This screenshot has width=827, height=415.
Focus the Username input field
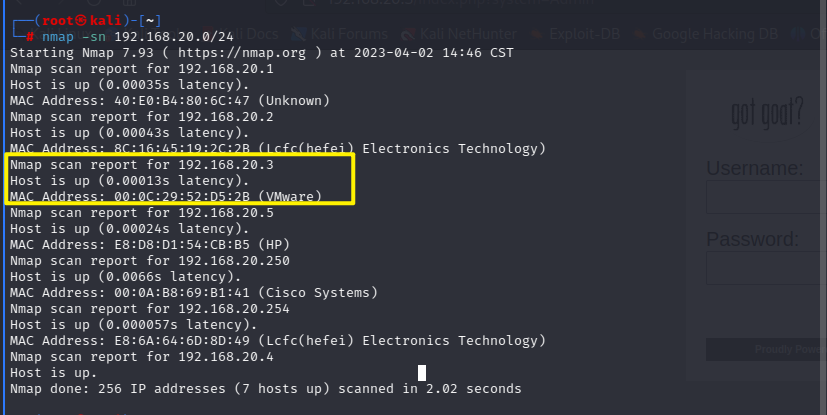coord(768,197)
